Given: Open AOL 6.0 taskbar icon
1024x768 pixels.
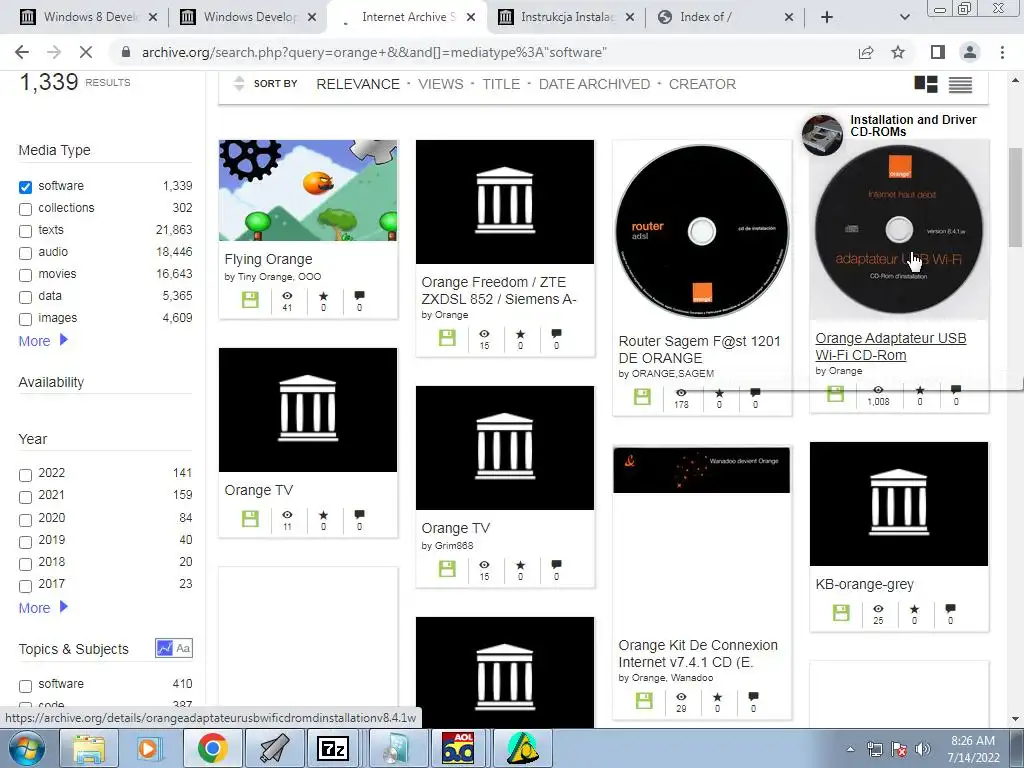Looking at the screenshot, I should pyautogui.click(x=458, y=748).
